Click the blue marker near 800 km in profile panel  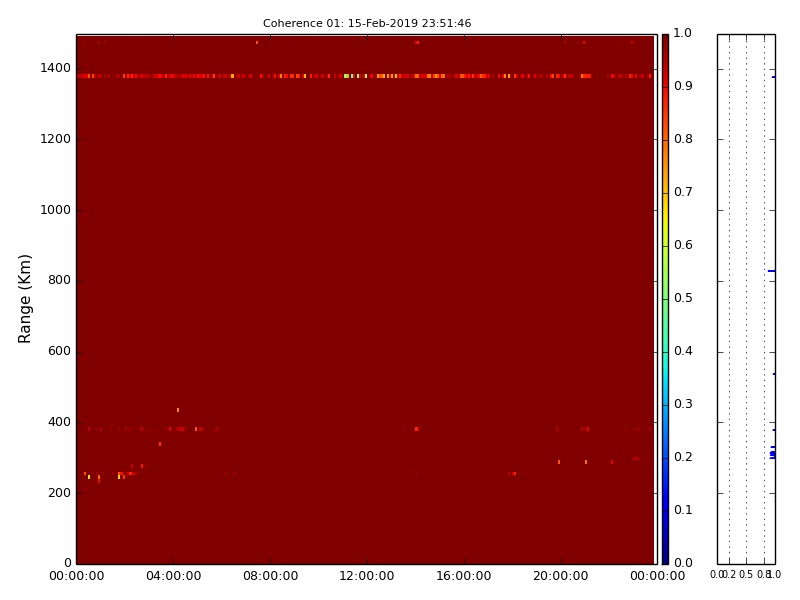click(x=771, y=271)
